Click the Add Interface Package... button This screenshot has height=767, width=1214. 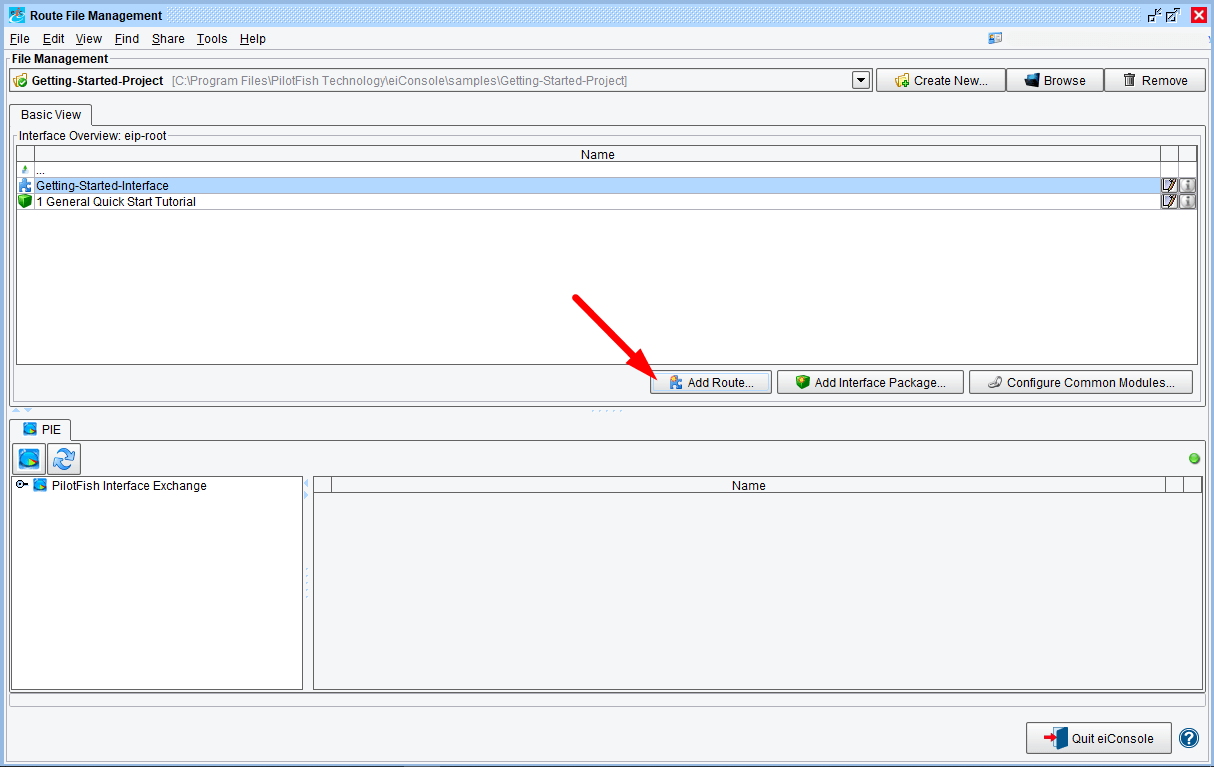pos(870,382)
